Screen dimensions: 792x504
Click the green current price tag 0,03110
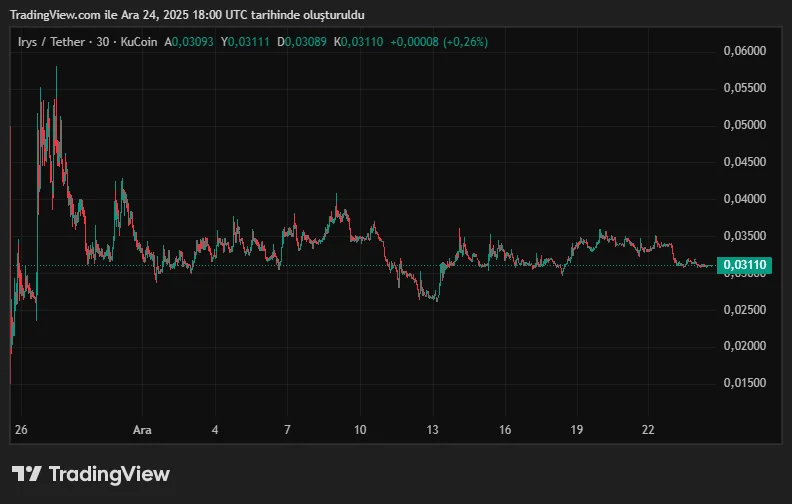pos(745,265)
